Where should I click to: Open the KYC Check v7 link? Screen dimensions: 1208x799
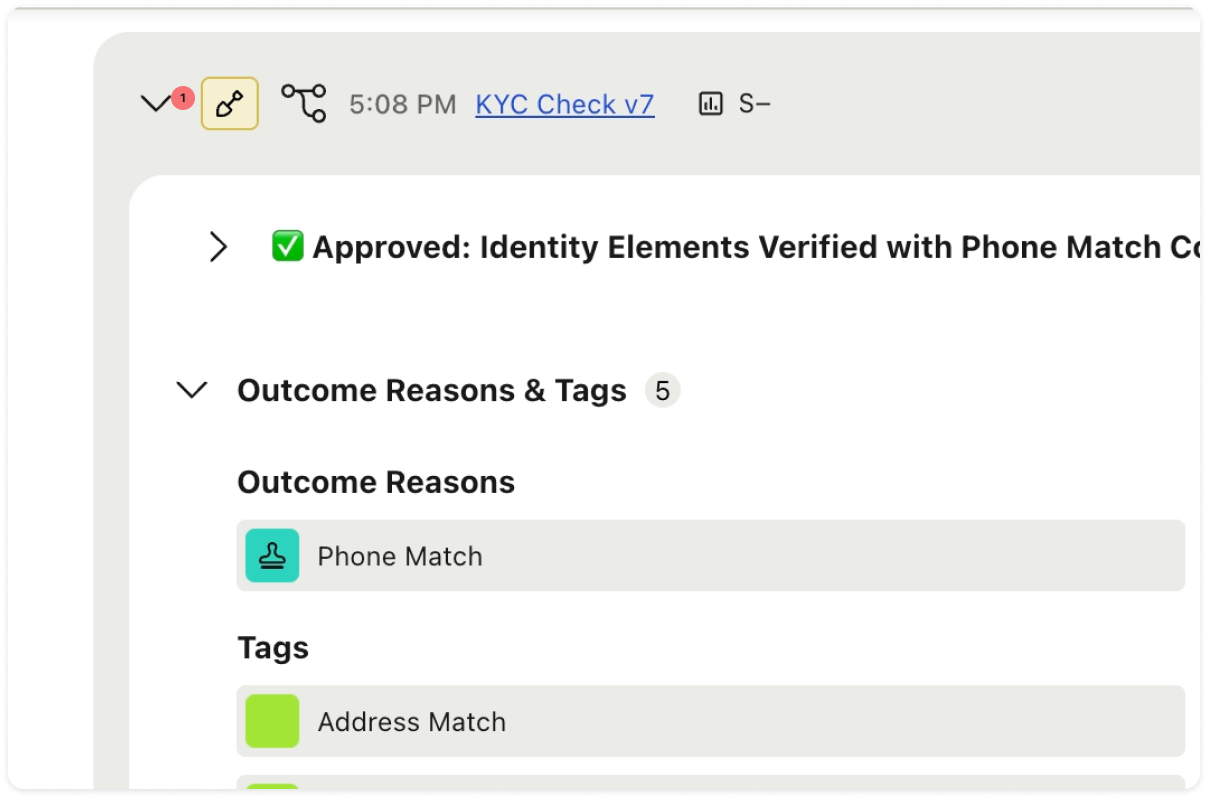[x=565, y=104]
